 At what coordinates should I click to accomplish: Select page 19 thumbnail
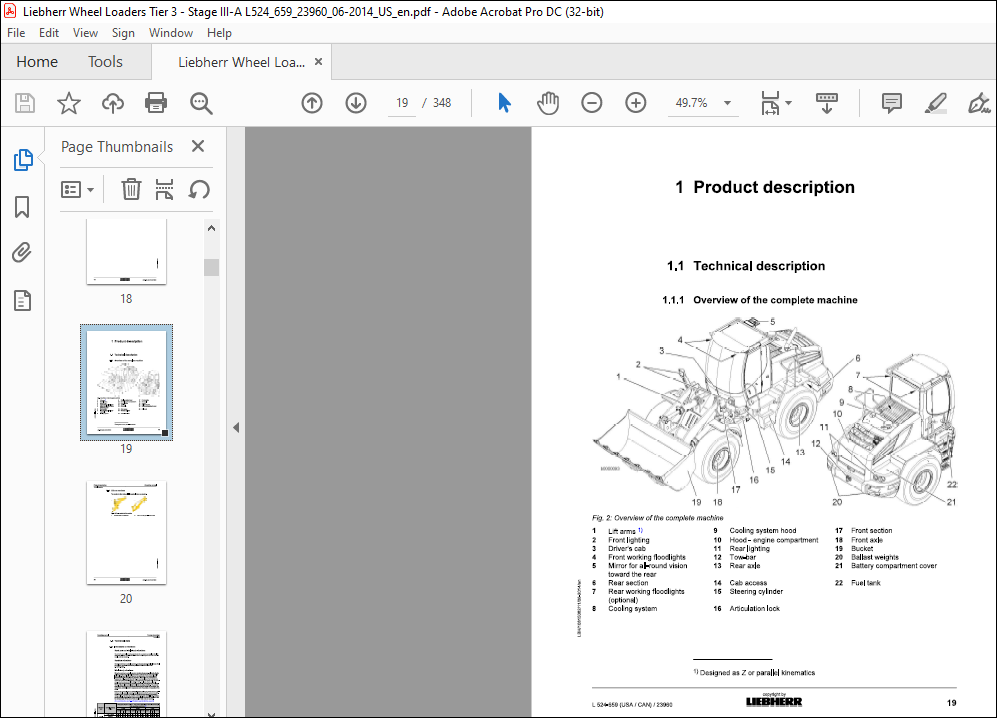click(x=127, y=382)
